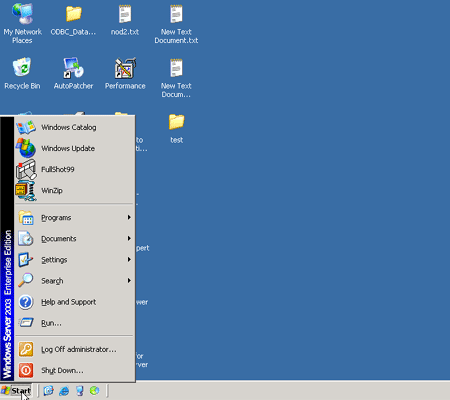Expand the Documents submenu

click(x=75, y=239)
